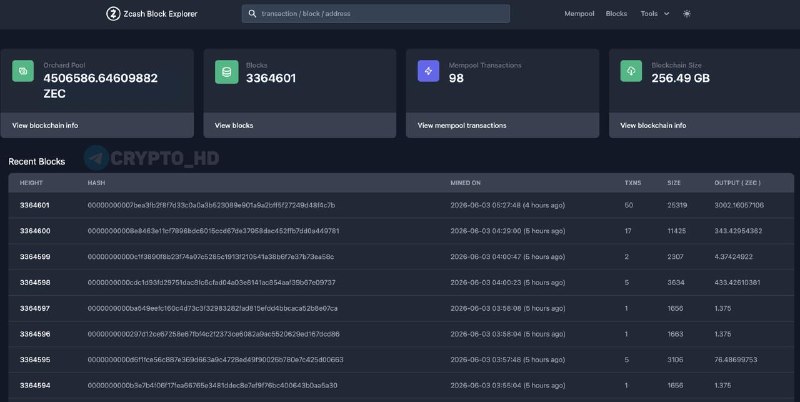Image resolution: width=800 pixels, height=402 pixels.
Task: Click the Blocks database icon
Action: coord(227,71)
